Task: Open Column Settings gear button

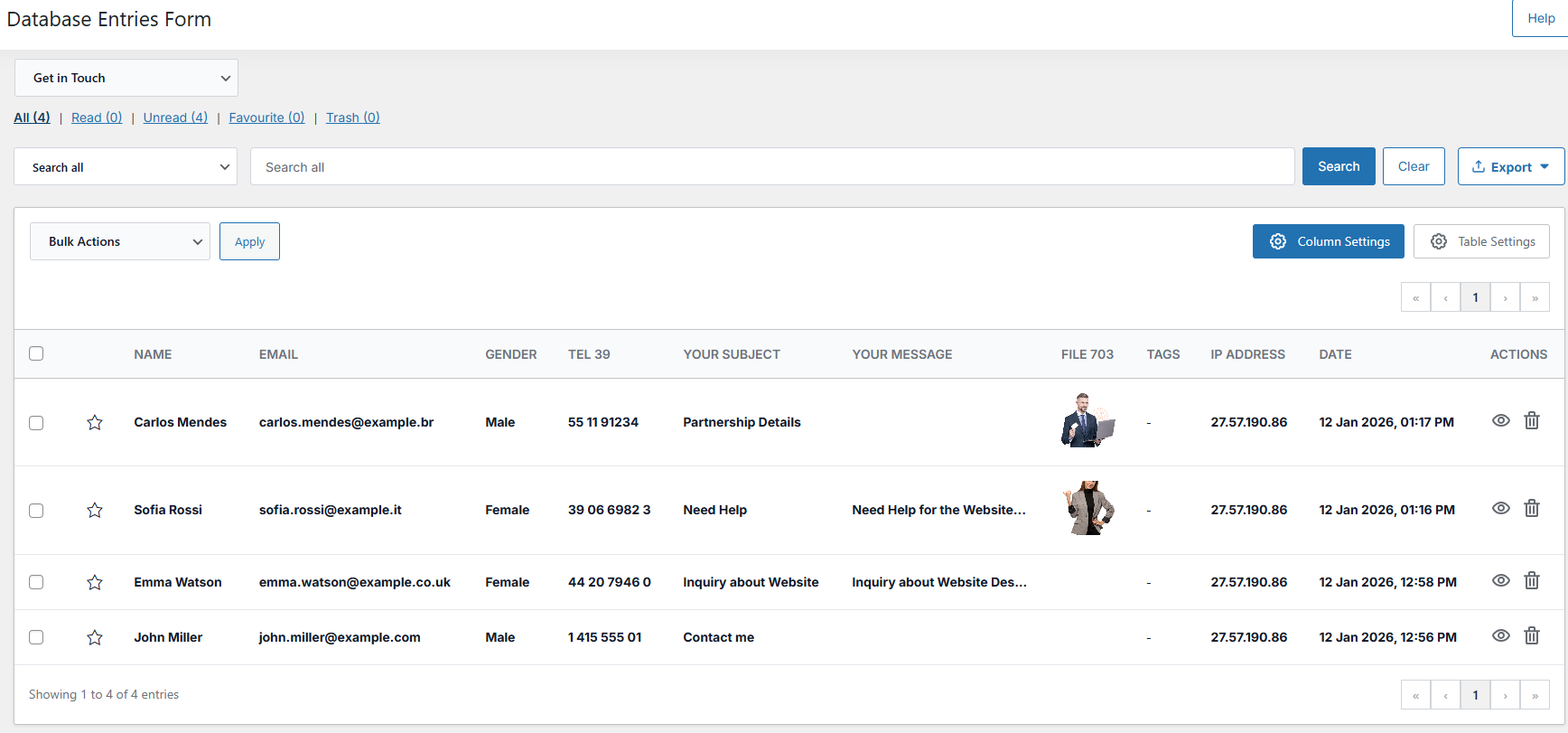Action: click(1328, 241)
